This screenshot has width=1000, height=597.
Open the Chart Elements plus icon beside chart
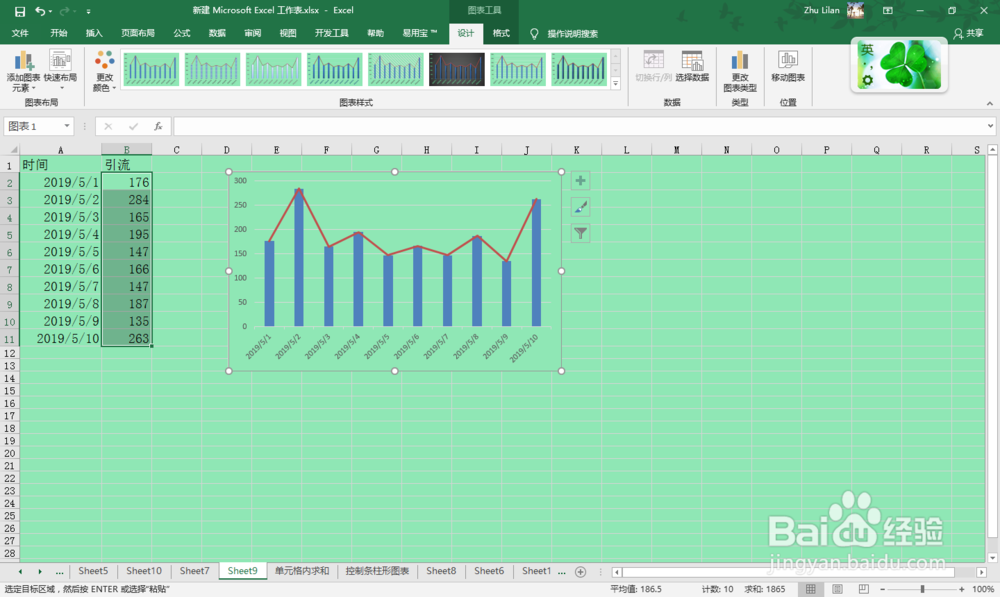(580, 180)
